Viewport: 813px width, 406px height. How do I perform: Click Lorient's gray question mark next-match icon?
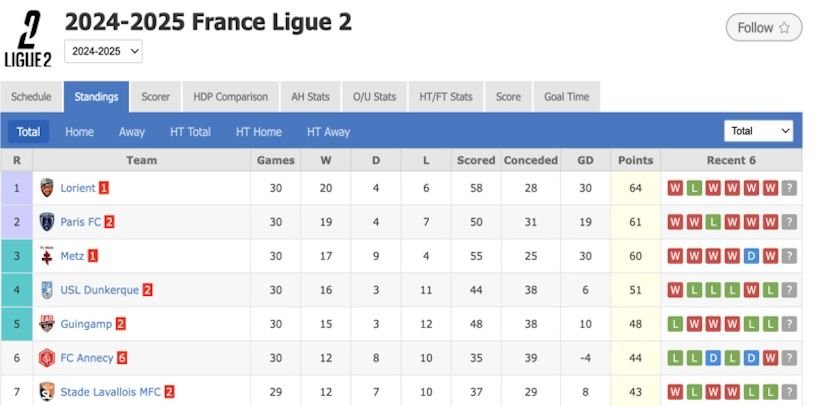789,188
